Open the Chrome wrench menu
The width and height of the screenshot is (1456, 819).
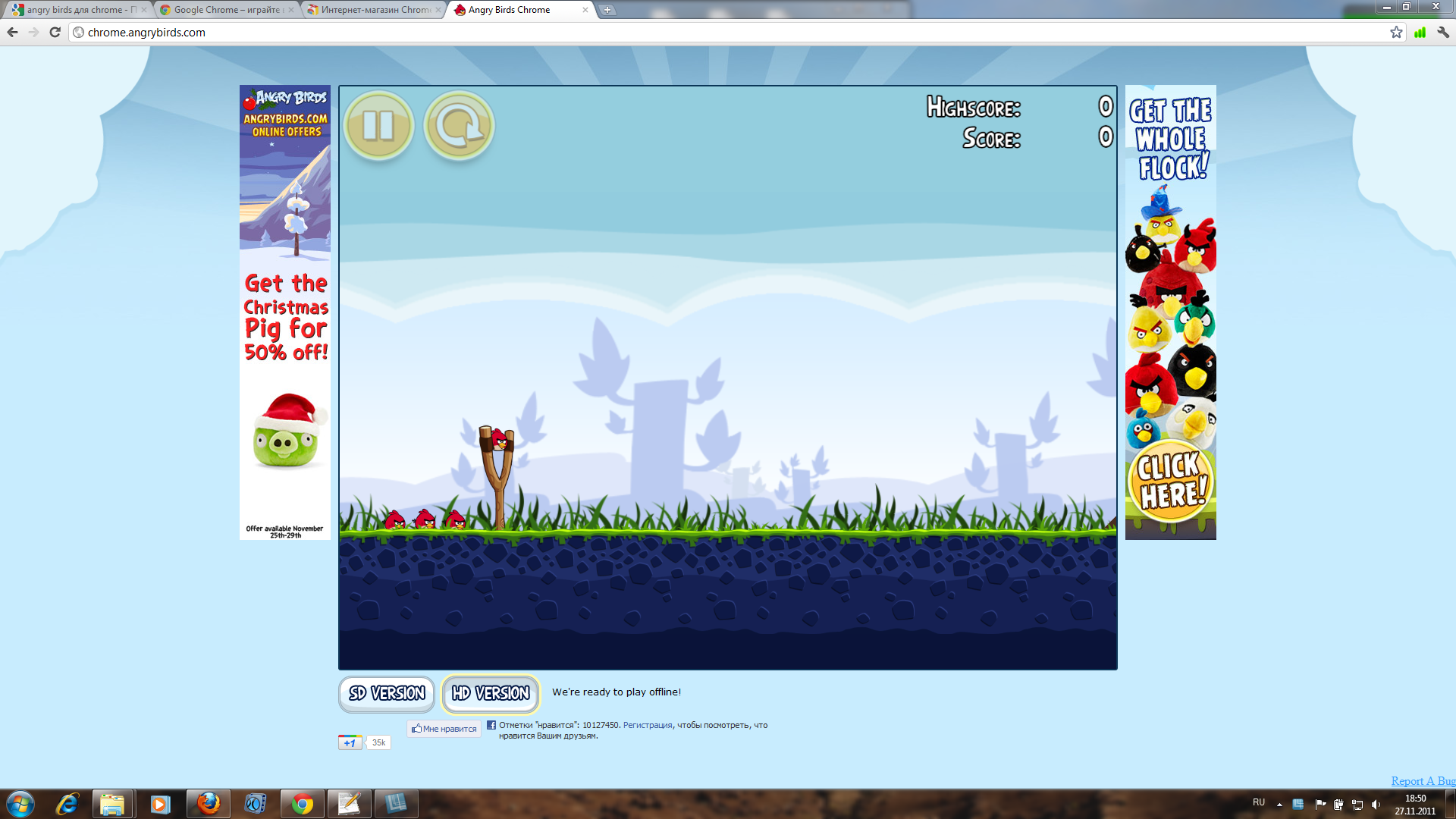pyautogui.click(x=1442, y=32)
